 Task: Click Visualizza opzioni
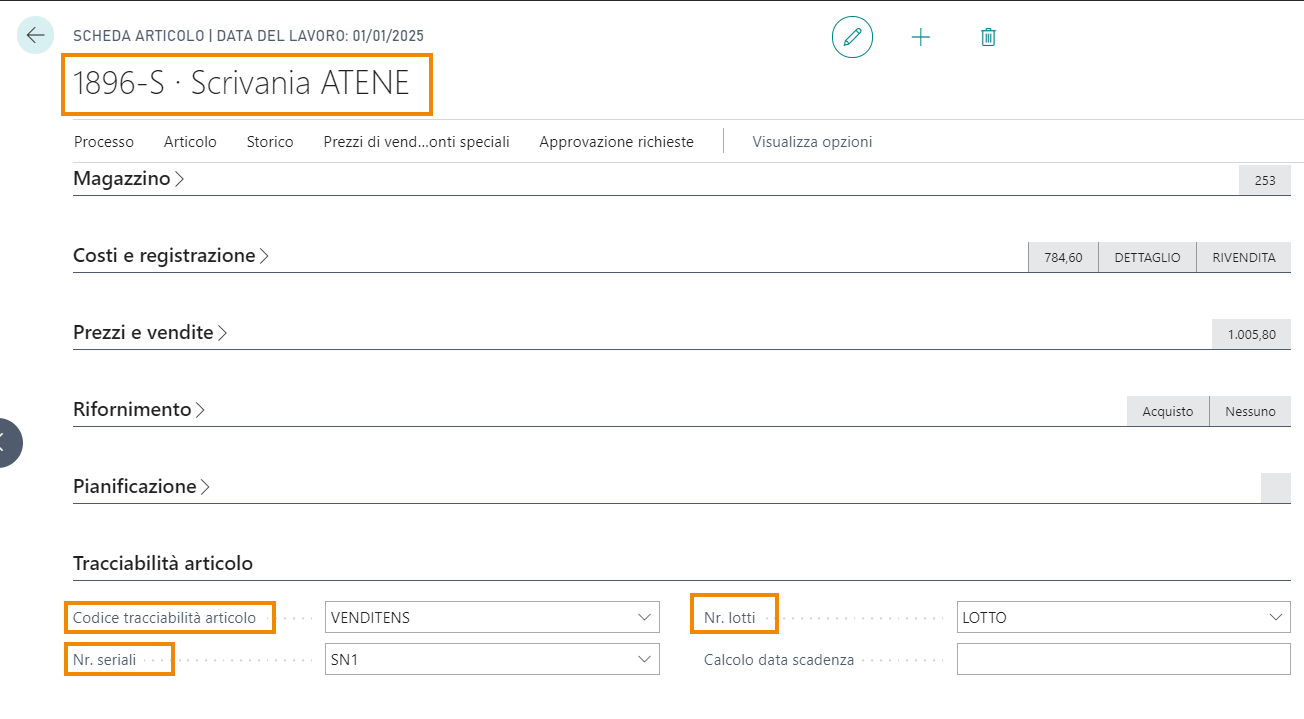pyautogui.click(x=812, y=142)
